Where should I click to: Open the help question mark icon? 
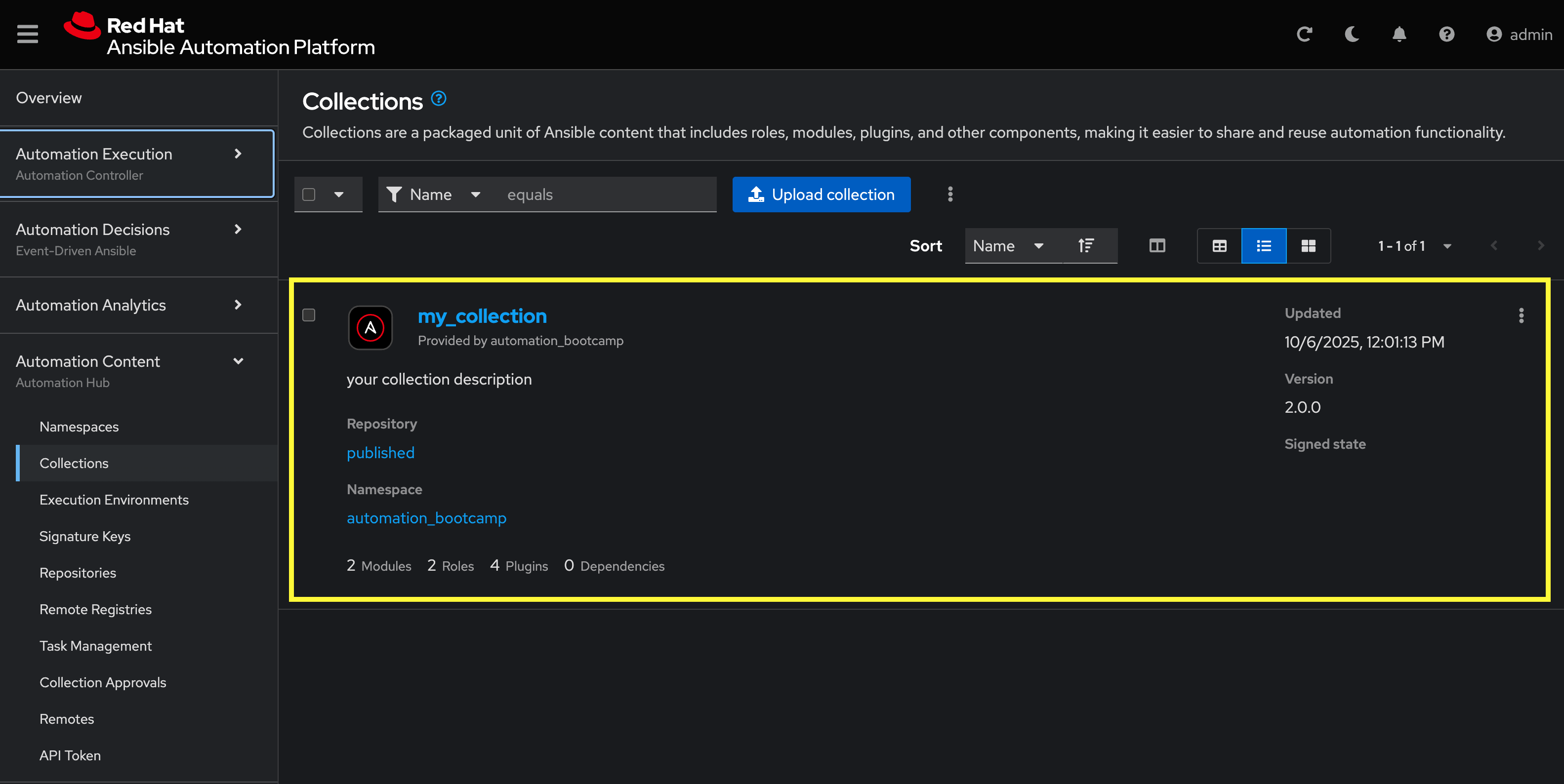coord(1446,34)
